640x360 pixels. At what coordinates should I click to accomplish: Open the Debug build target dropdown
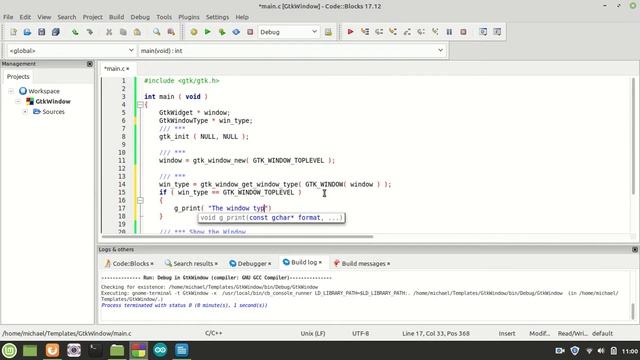point(288,32)
